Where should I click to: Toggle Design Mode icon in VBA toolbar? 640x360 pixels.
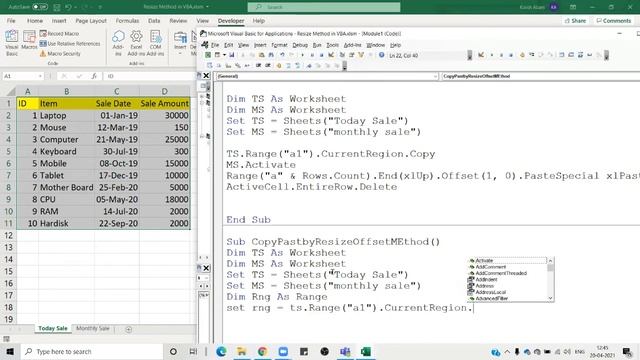pos(331,55)
